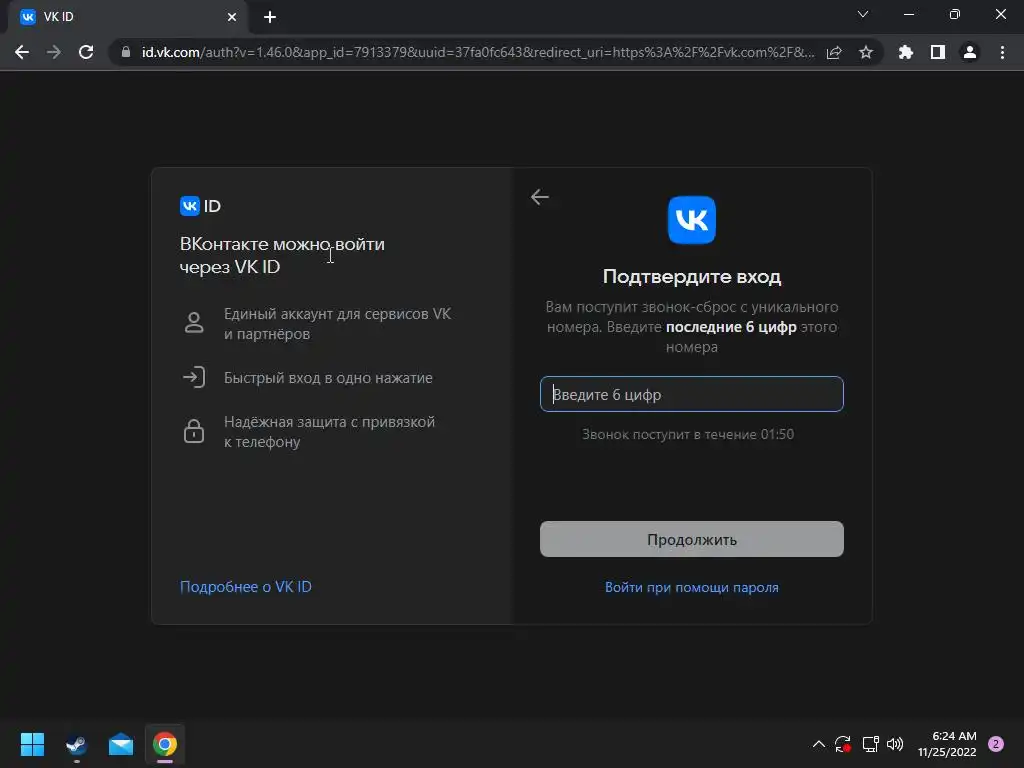The width and height of the screenshot is (1024, 768).
Task: Open volume control tray icon
Action: [895, 744]
